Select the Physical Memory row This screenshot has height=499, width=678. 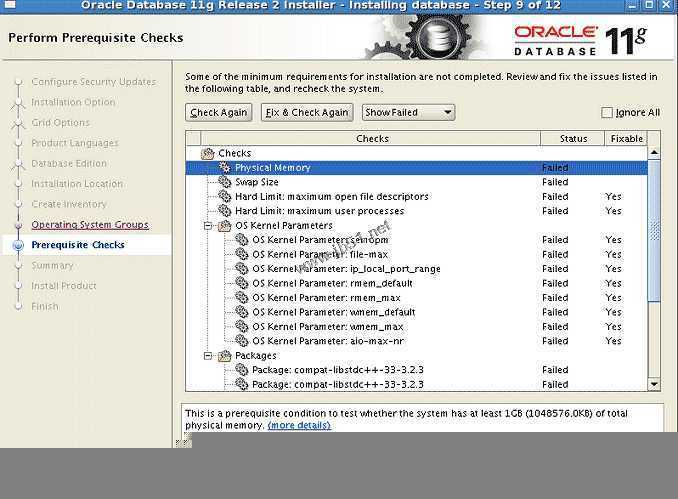[416, 167]
